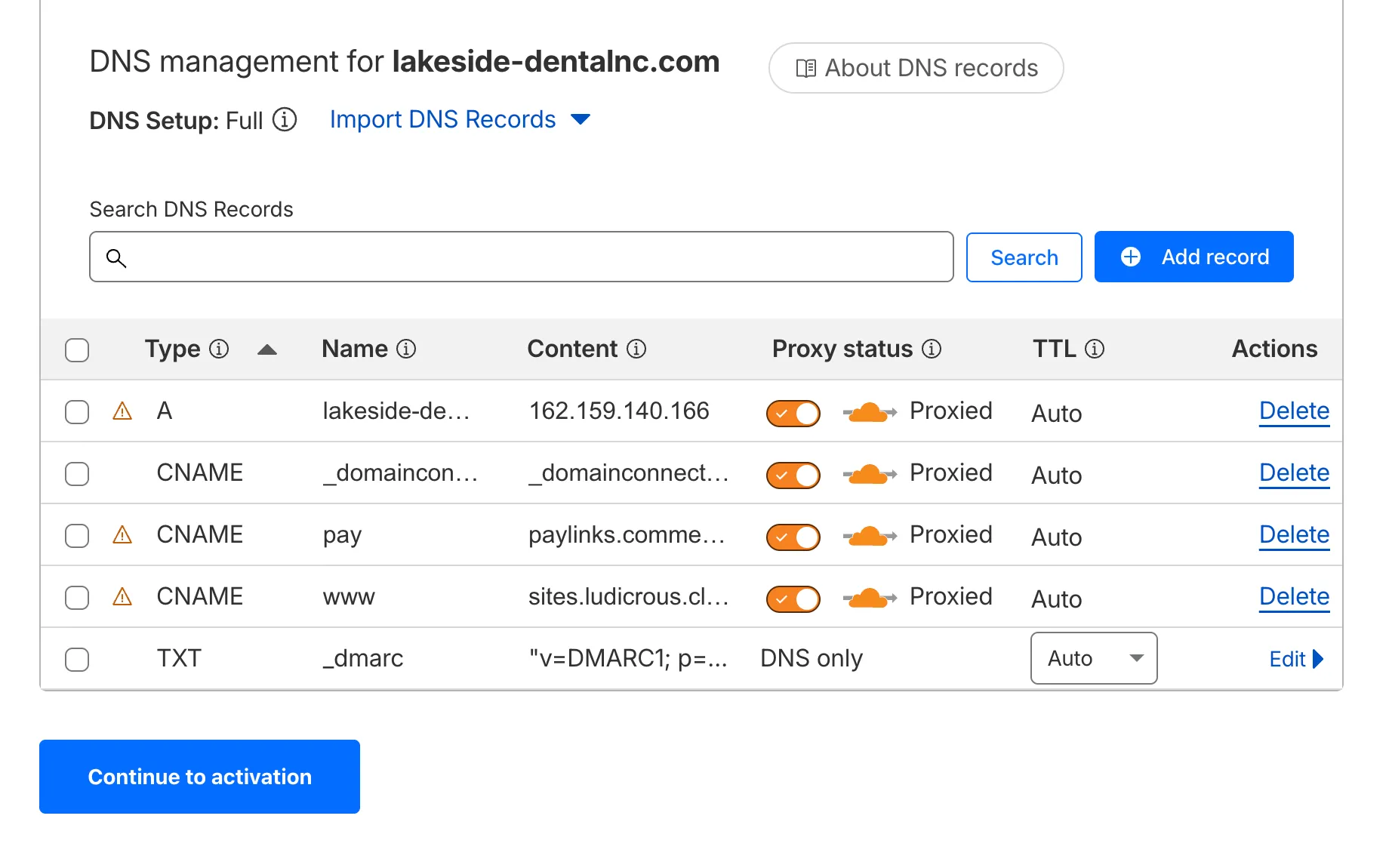Click the book icon in About DNS records
Screen dimensions: 1389x868
click(x=805, y=67)
